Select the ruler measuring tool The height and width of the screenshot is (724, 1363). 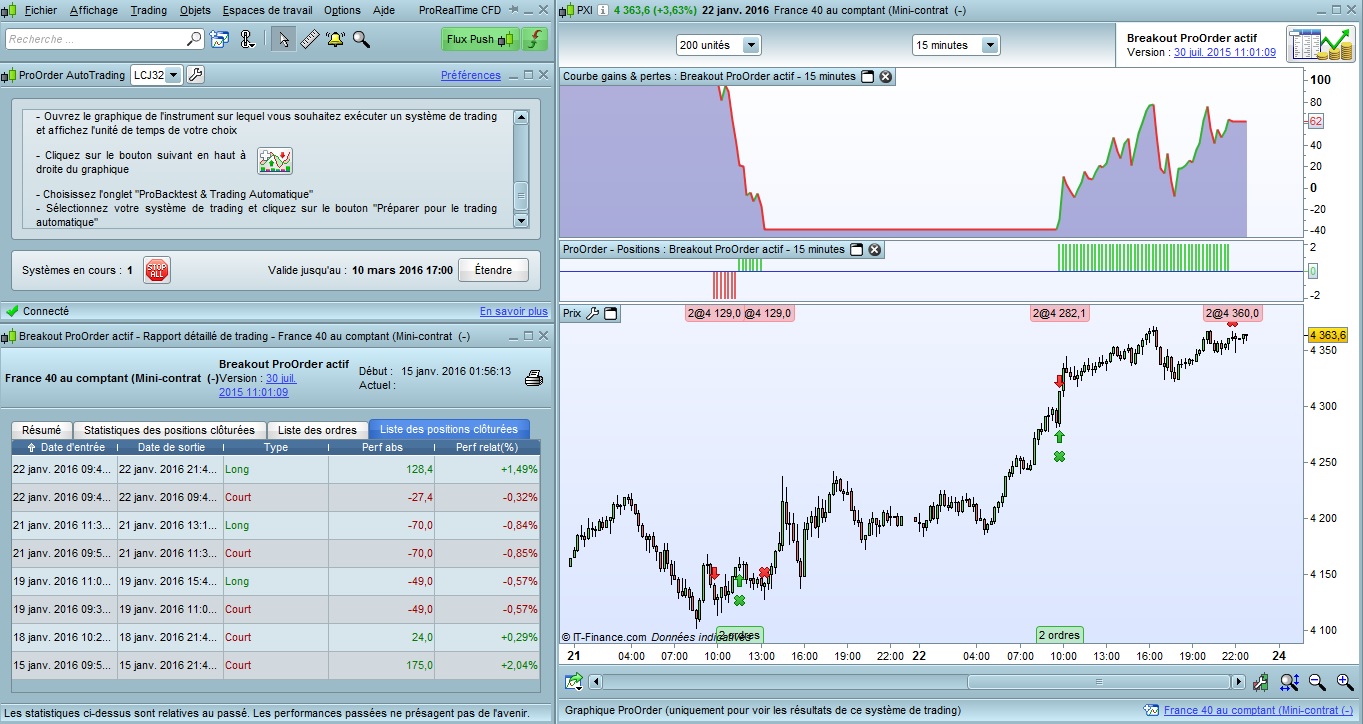309,39
